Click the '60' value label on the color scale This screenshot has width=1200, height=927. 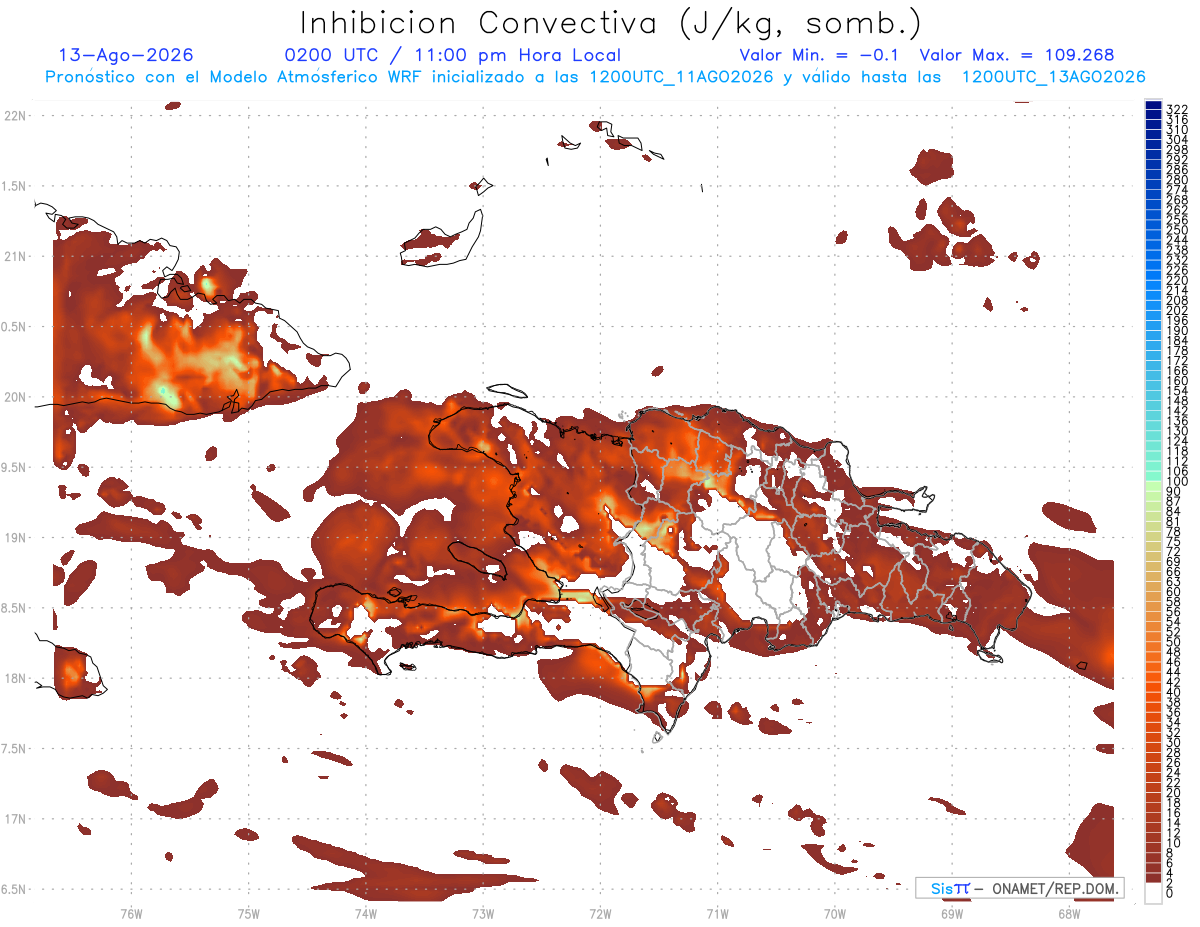[x=1173, y=591]
